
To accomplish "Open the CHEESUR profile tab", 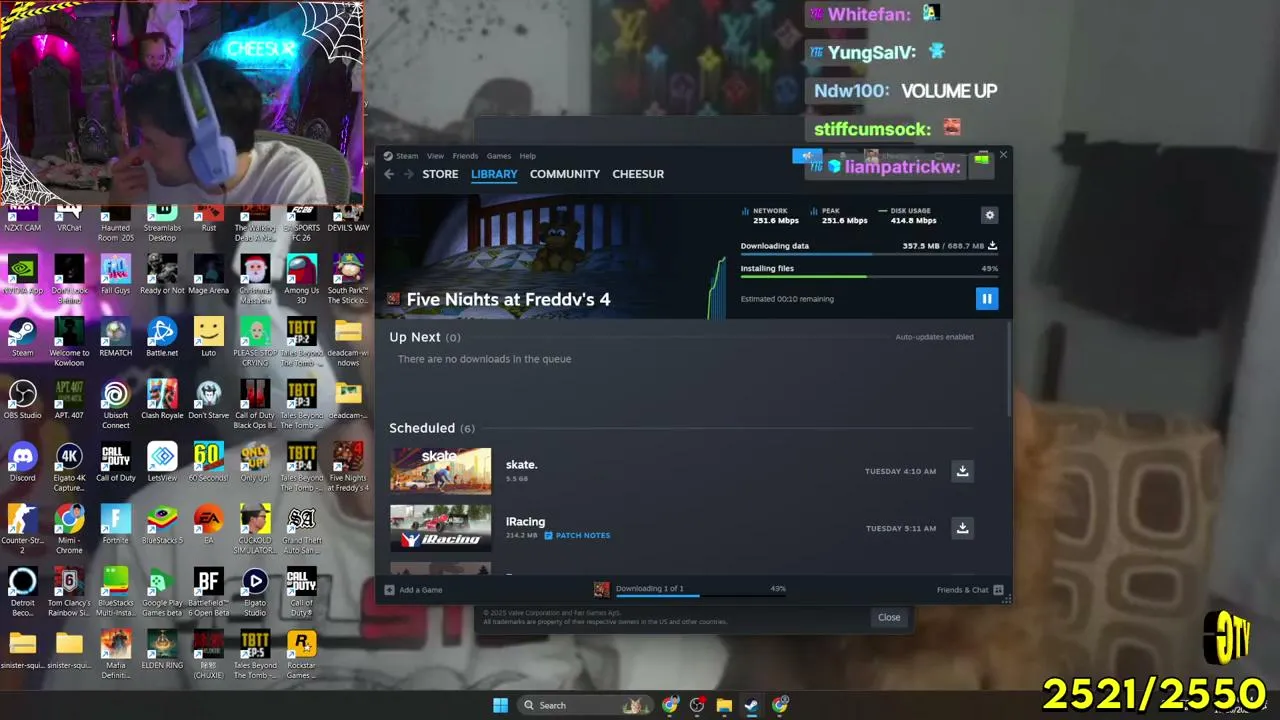I will [638, 174].
